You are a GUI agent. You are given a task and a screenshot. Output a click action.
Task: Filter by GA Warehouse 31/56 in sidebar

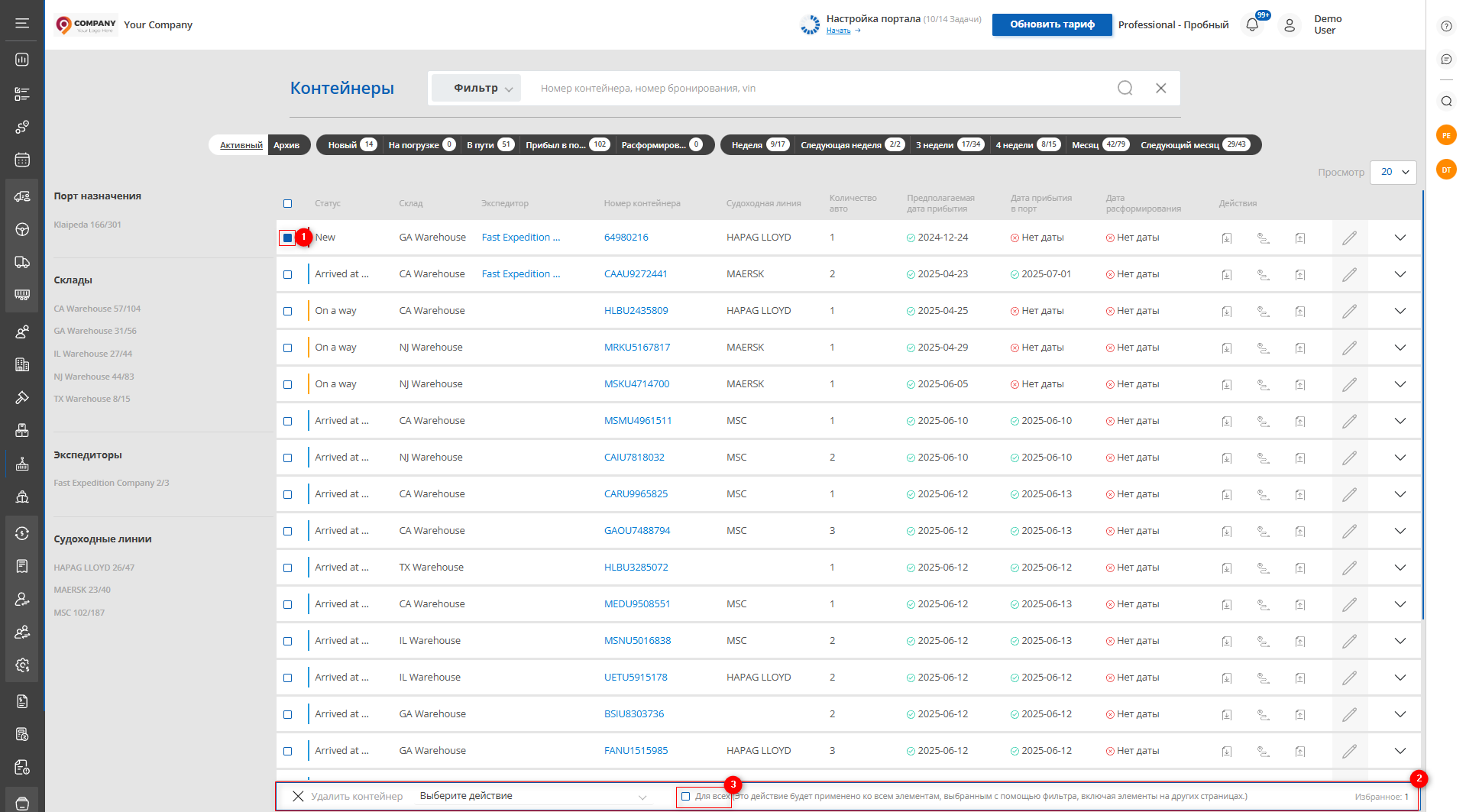pos(95,332)
